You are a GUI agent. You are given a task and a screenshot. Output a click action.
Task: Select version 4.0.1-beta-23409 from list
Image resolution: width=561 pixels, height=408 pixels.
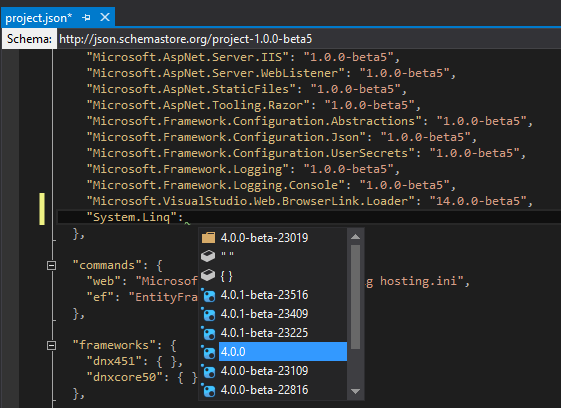tap(264, 314)
